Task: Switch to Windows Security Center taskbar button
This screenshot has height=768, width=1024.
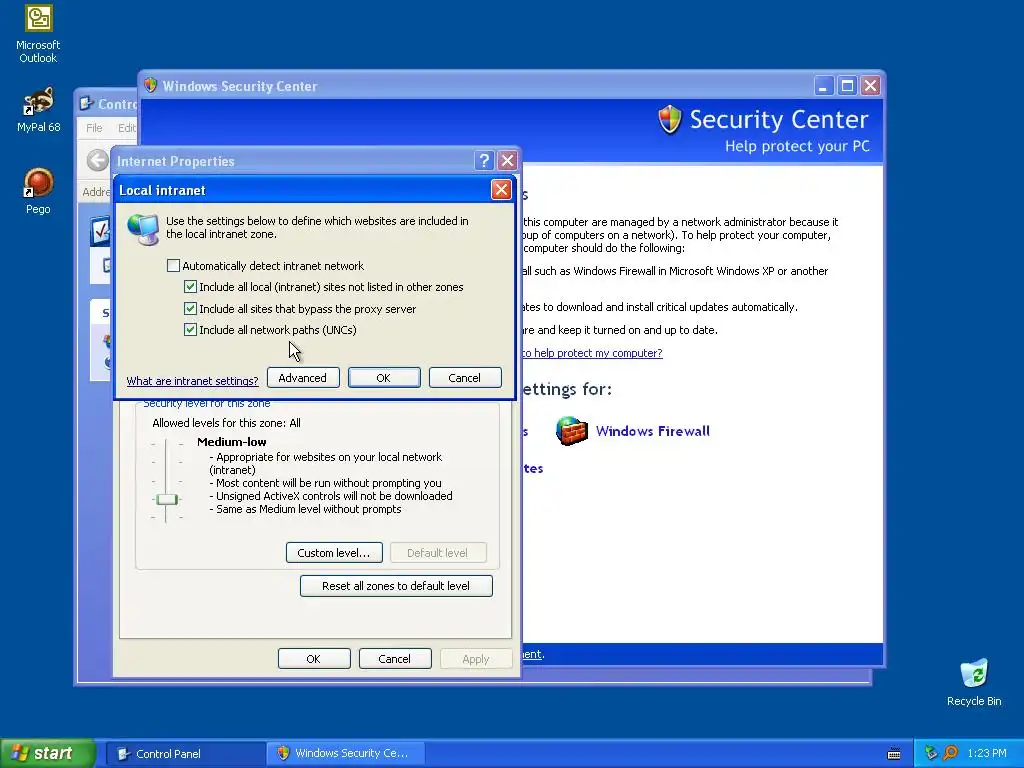Action: tap(346, 753)
